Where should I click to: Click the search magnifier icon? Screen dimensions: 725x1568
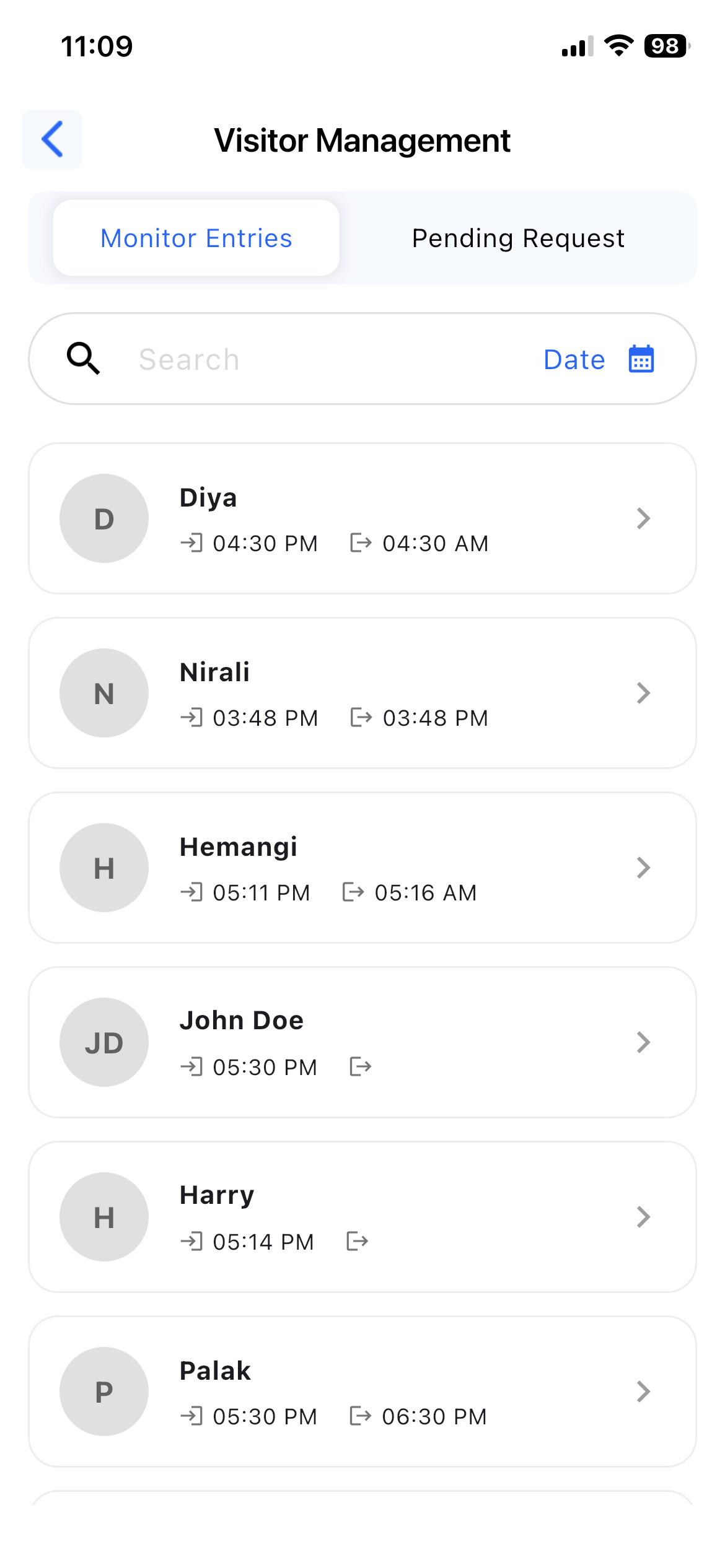click(x=83, y=359)
